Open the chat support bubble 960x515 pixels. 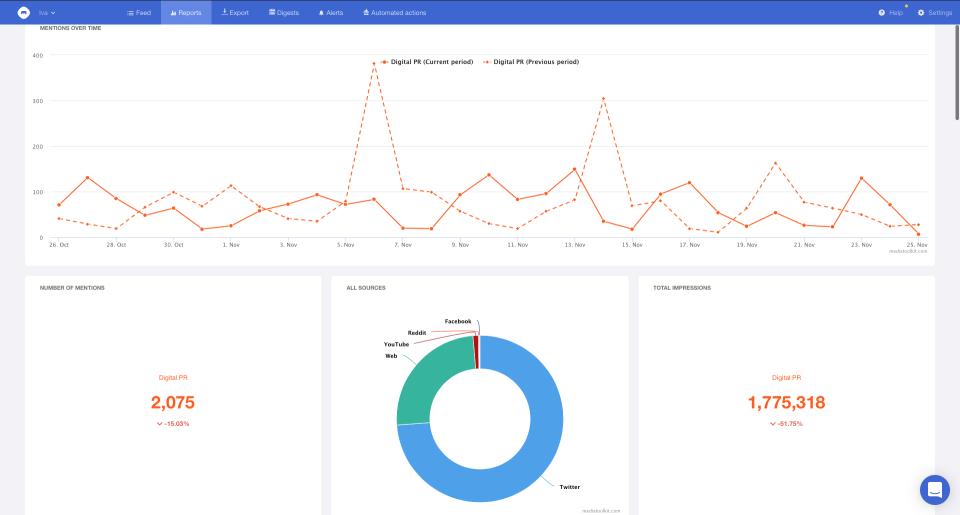tap(934, 490)
